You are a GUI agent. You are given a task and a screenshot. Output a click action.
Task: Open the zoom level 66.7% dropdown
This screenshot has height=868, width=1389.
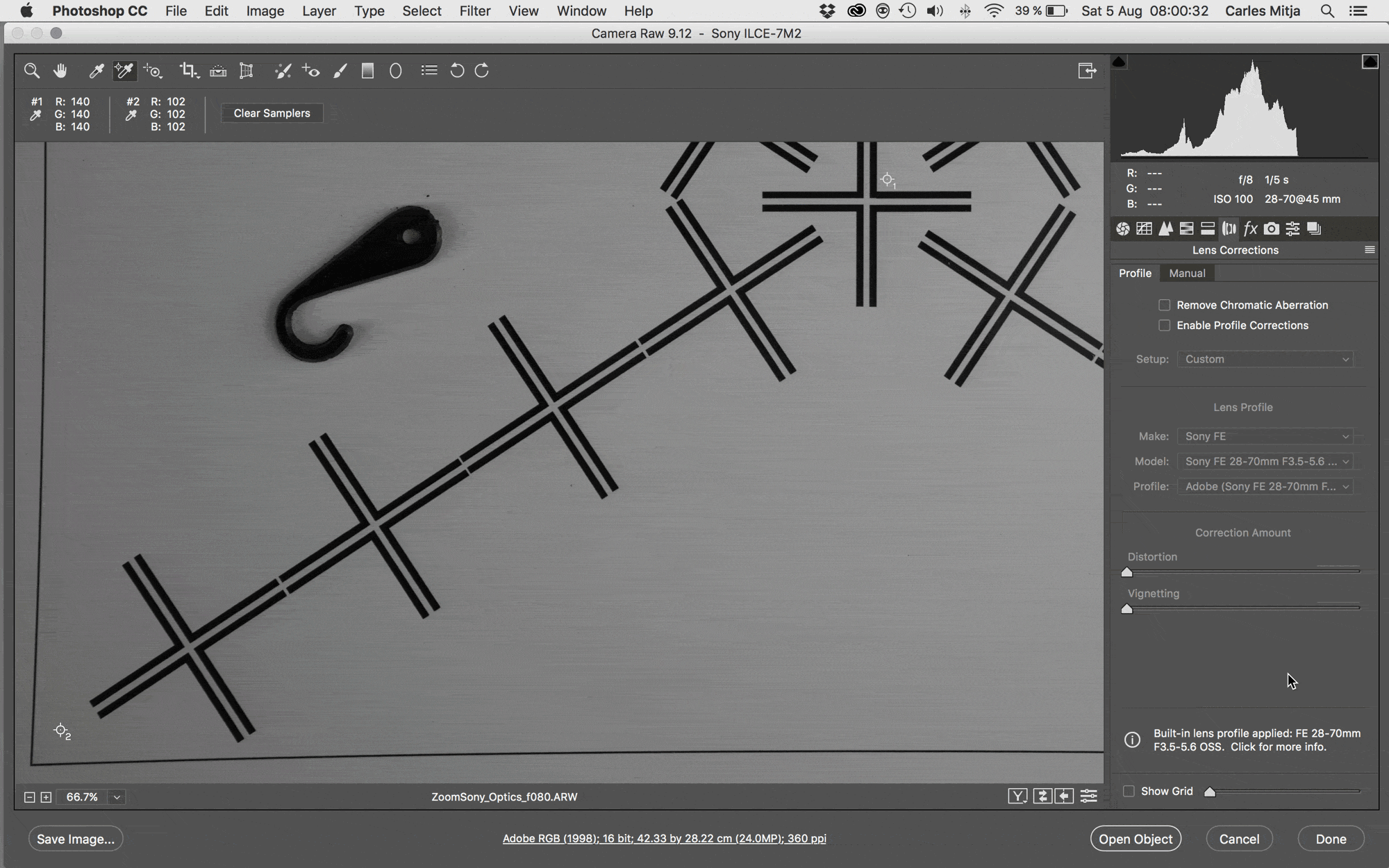[x=117, y=797]
